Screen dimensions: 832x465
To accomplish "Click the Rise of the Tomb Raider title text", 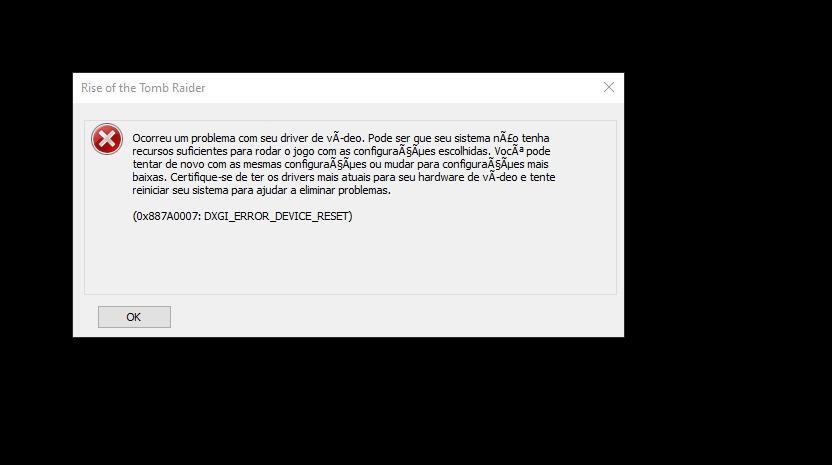I will pos(143,88).
